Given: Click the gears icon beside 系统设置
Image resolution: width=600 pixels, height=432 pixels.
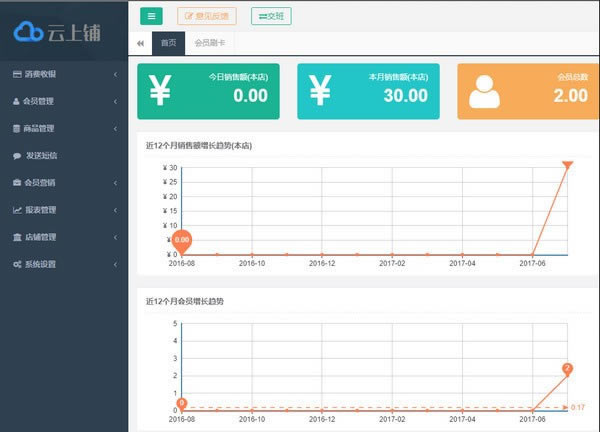Looking at the screenshot, I should pos(16,264).
